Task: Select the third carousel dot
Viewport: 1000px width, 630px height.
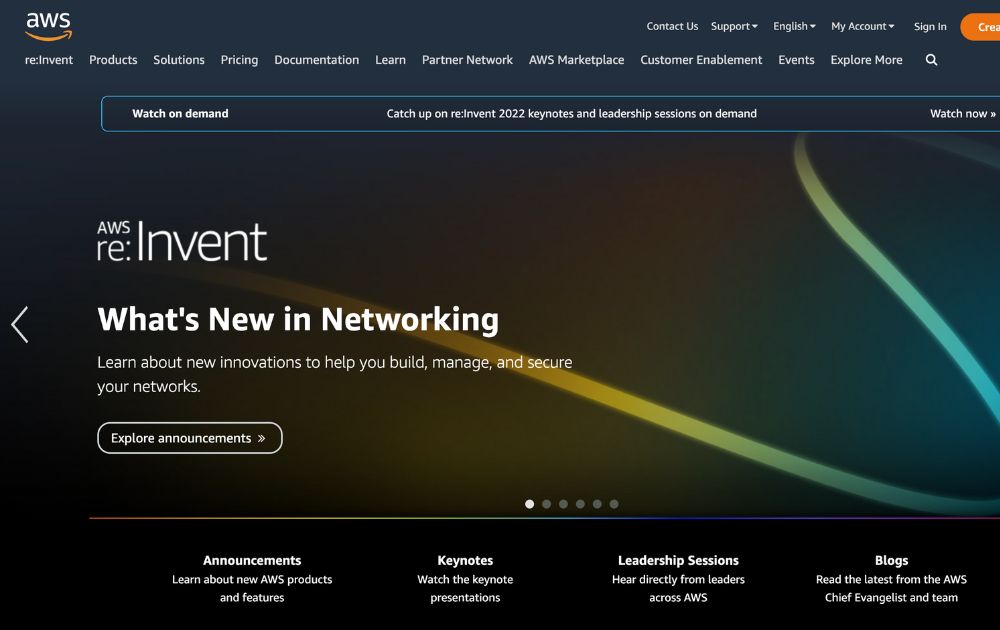Action: click(x=563, y=504)
